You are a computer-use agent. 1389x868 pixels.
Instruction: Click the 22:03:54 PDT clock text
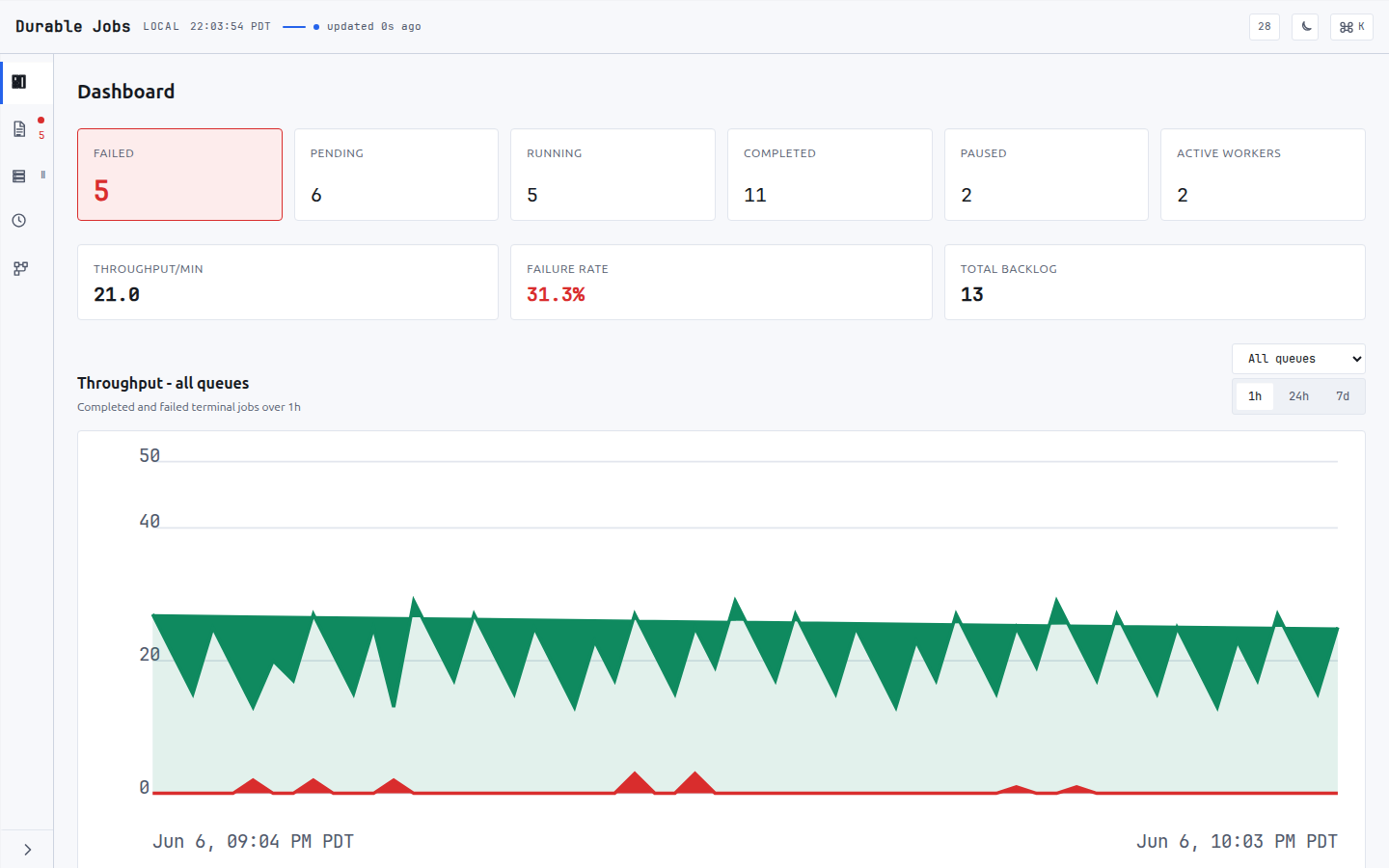(231, 27)
